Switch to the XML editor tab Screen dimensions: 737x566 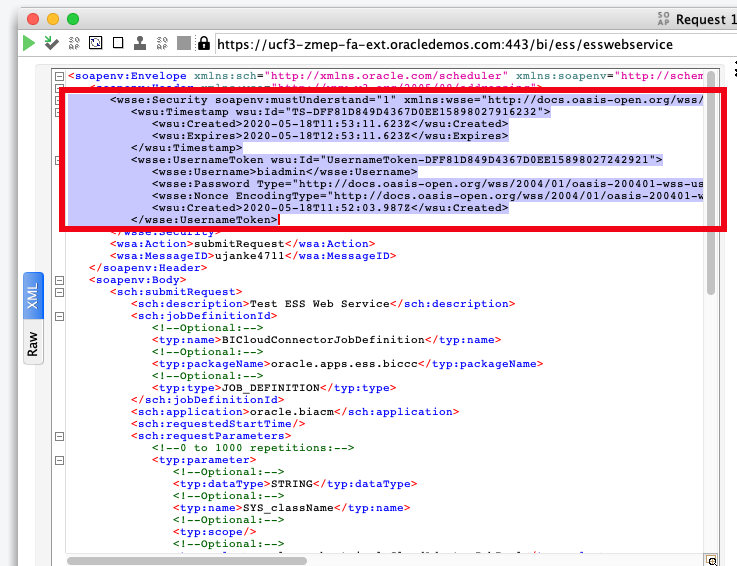tap(33, 296)
